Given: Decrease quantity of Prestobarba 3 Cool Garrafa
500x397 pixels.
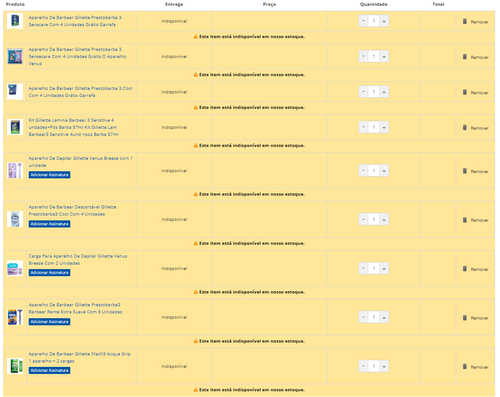Looking at the screenshot, I should [x=363, y=92].
